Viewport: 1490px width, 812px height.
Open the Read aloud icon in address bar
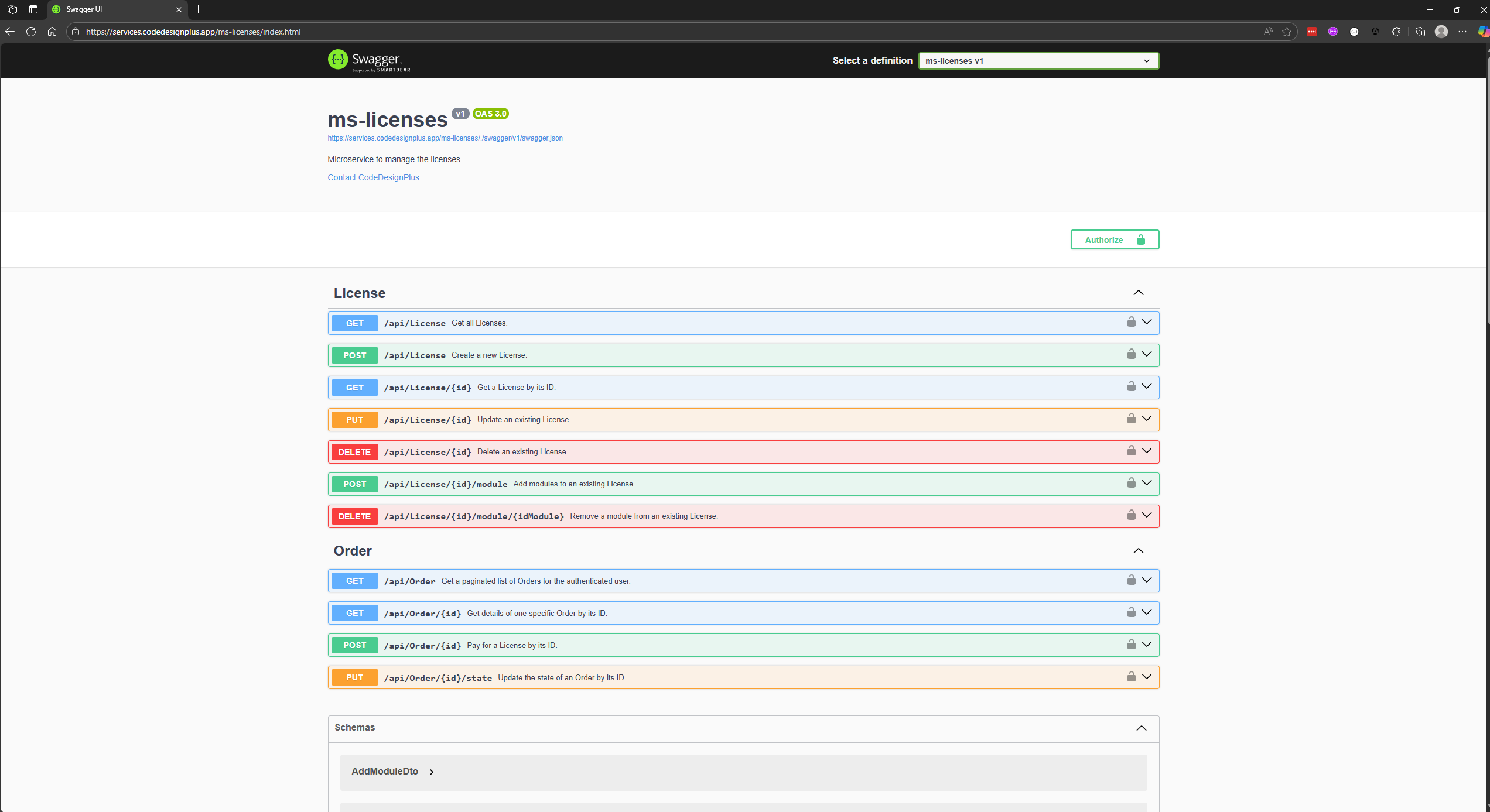click(1267, 32)
